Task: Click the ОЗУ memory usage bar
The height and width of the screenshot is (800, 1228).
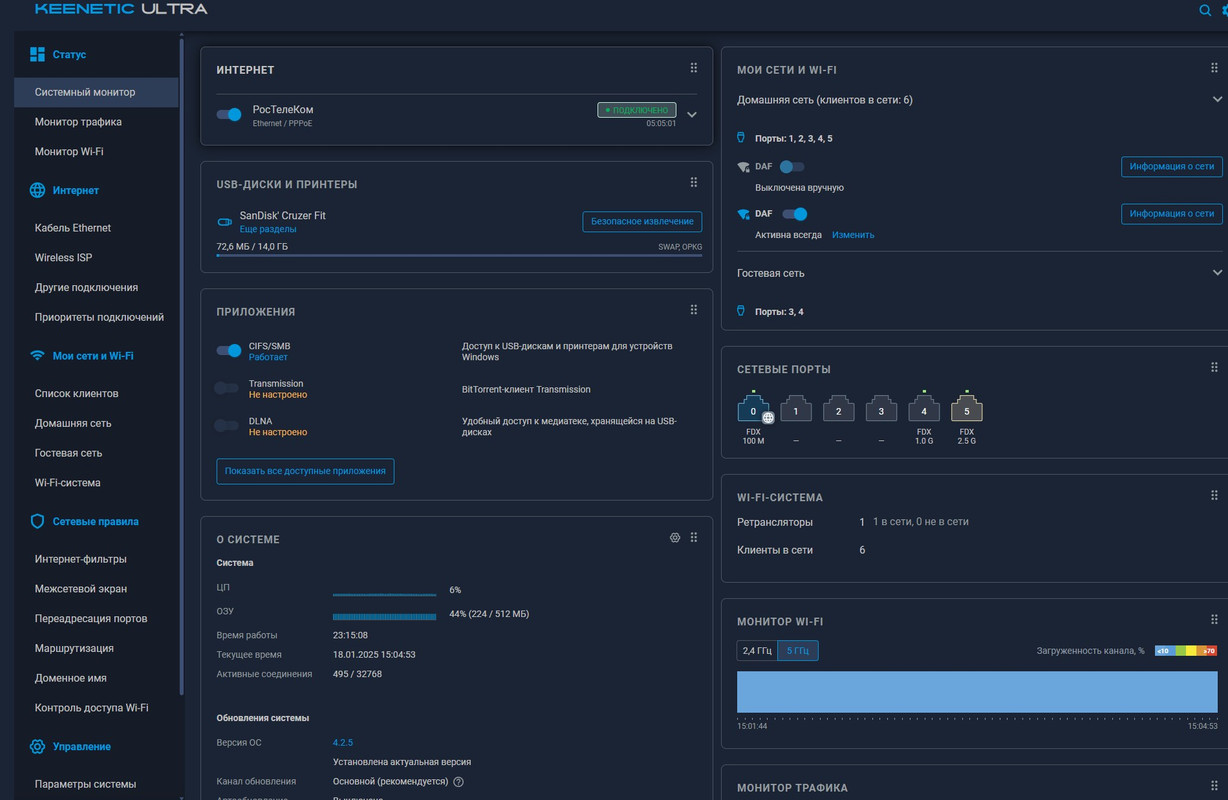Action: coord(384,615)
